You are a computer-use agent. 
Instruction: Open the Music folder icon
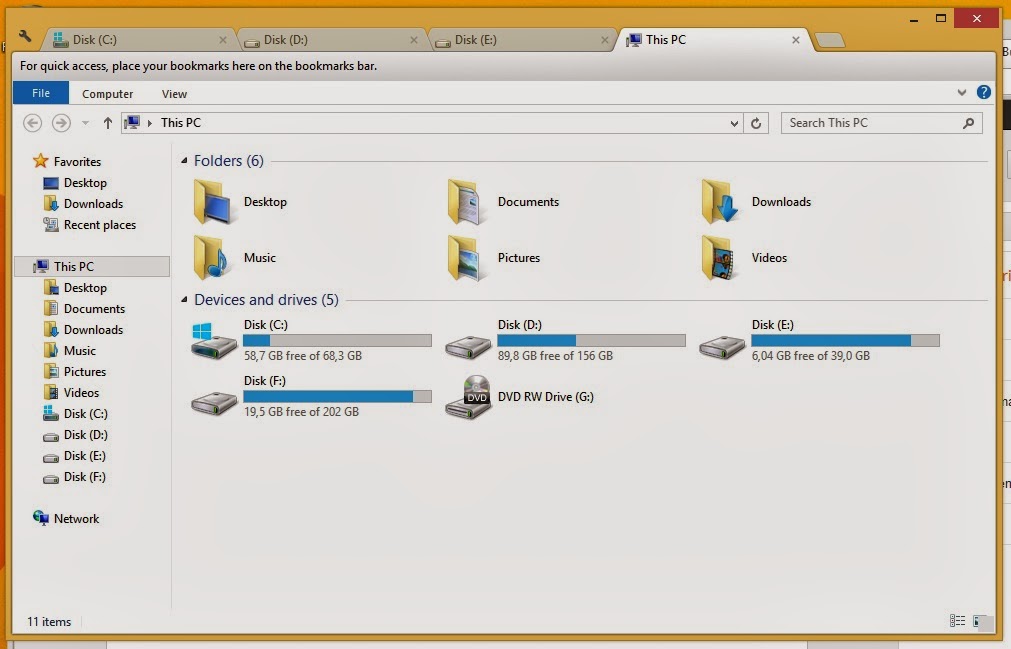(x=212, y=258)
